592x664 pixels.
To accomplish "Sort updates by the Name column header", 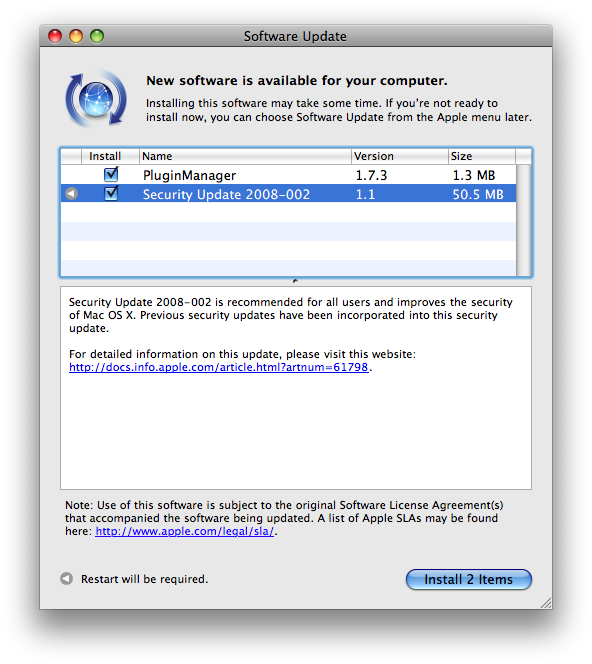I will [245, 156].
